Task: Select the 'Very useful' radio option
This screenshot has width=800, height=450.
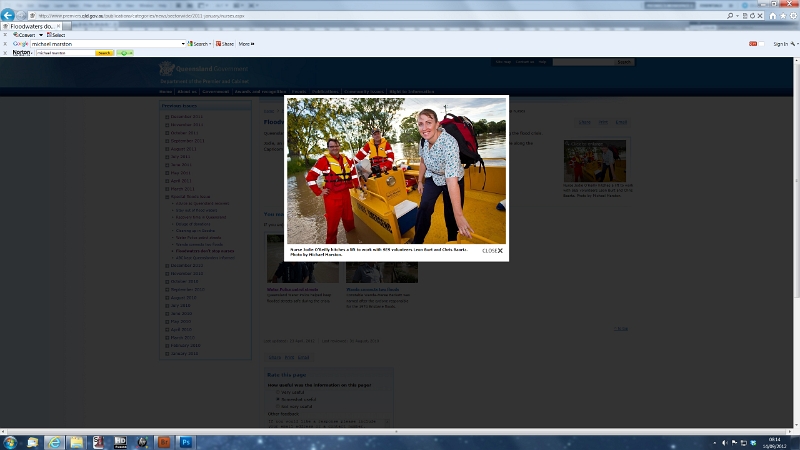Action: 278,392
